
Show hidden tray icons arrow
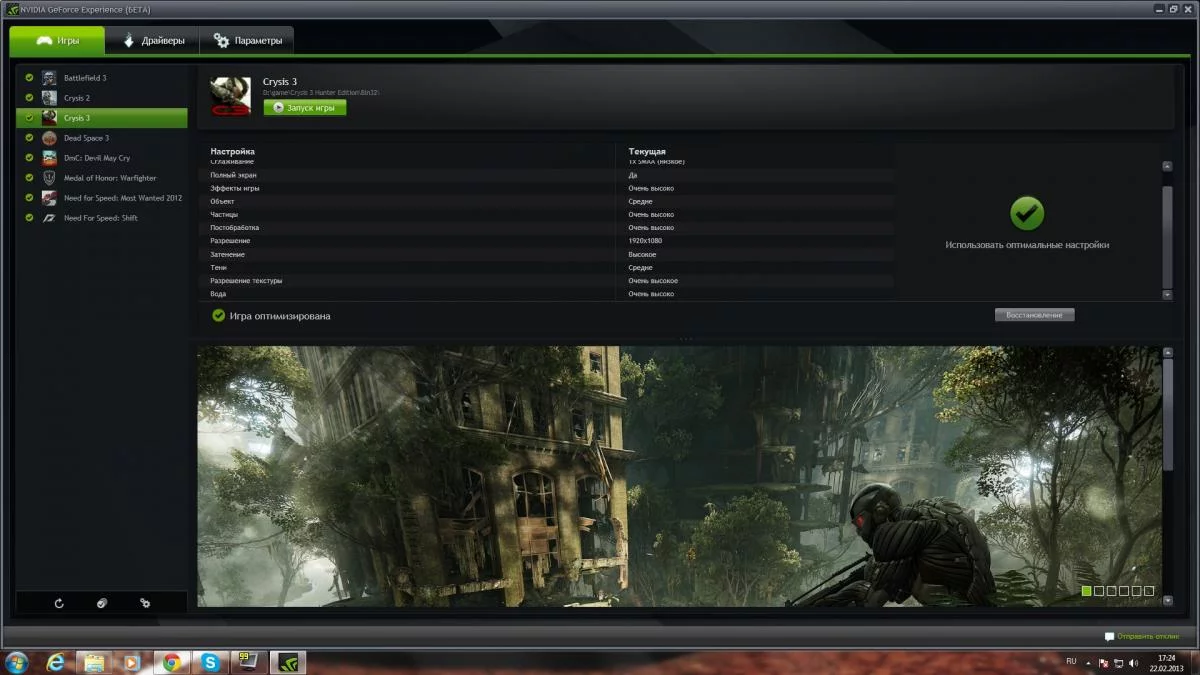(x=1089, y=662)
